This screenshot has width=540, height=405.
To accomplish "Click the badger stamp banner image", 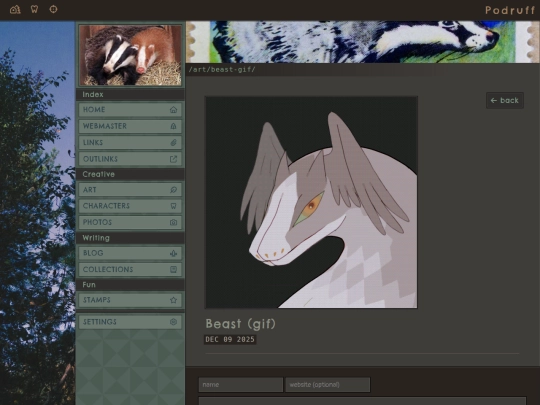I will click(x=363, y=42).
